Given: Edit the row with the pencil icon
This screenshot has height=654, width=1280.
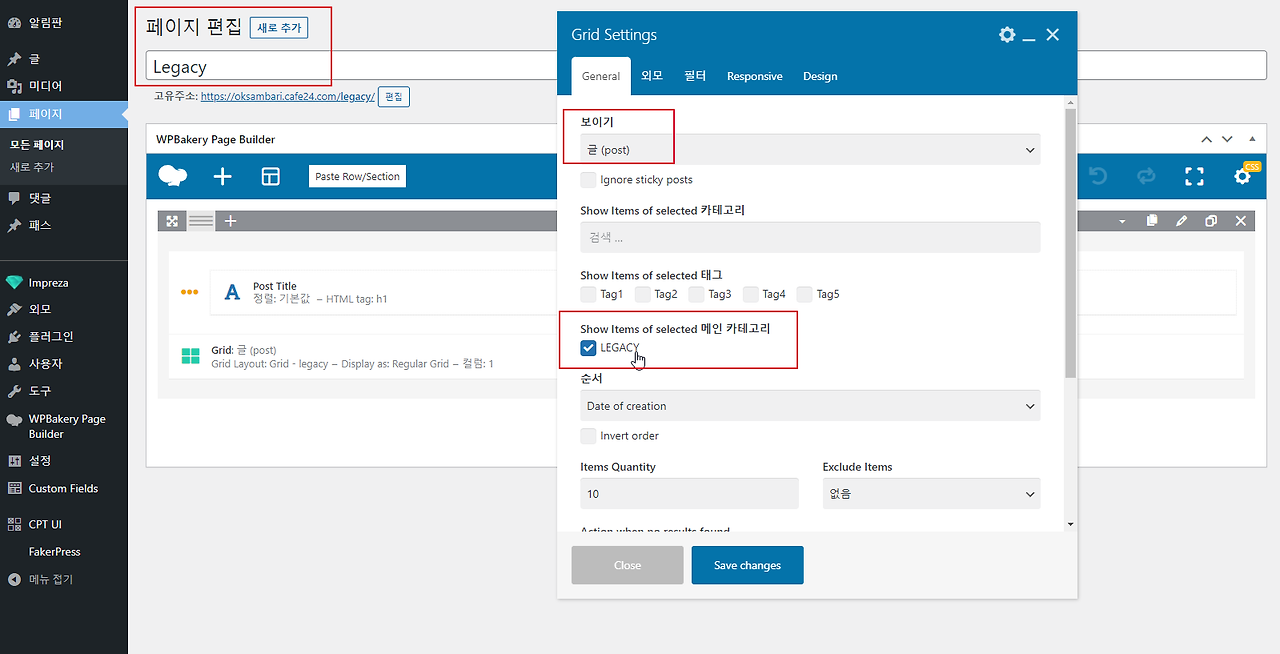Looking at the screenshot, I should tap(1181, 221).
